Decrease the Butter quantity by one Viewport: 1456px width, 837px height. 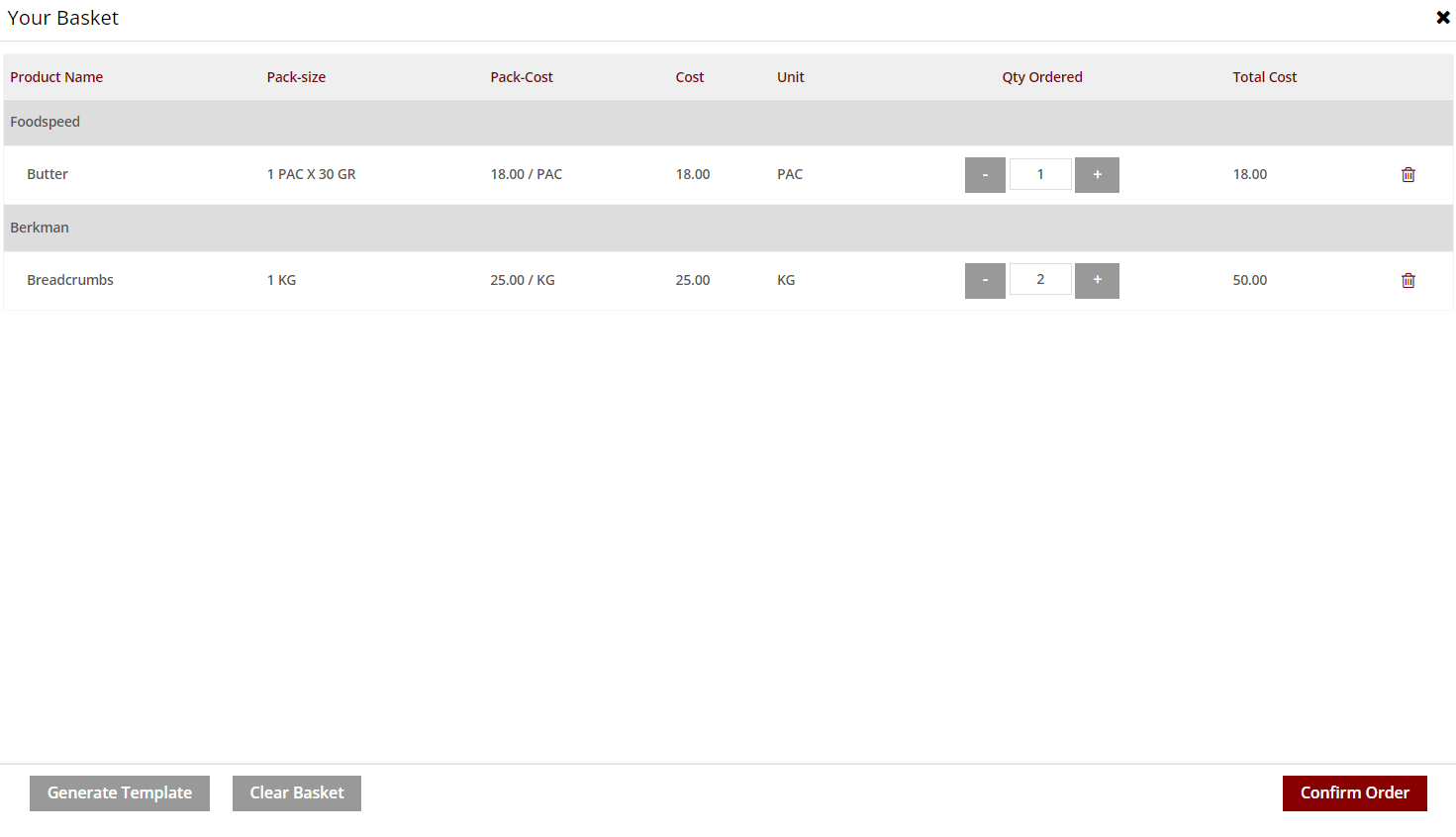click(985, 175)
